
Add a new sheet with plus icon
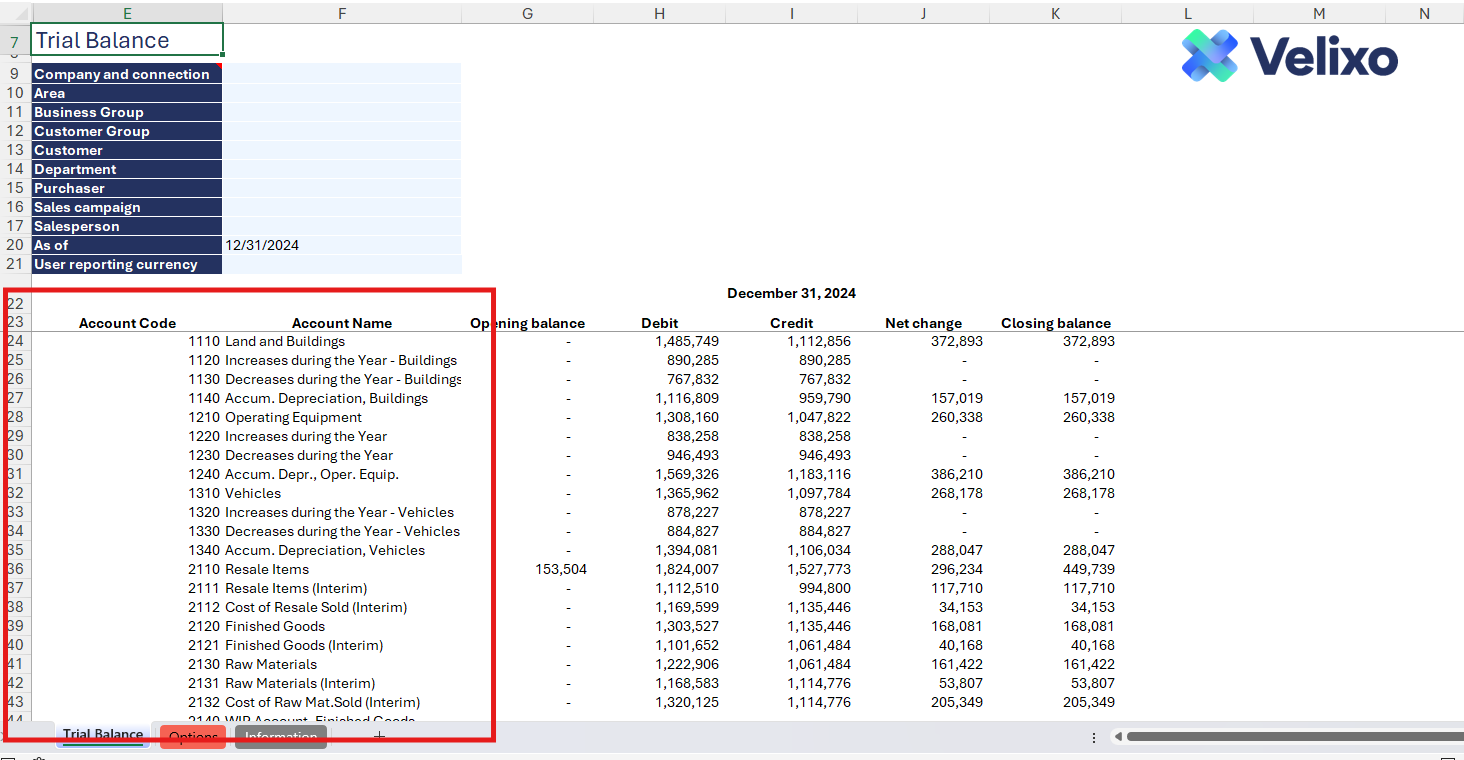(378, 737)
